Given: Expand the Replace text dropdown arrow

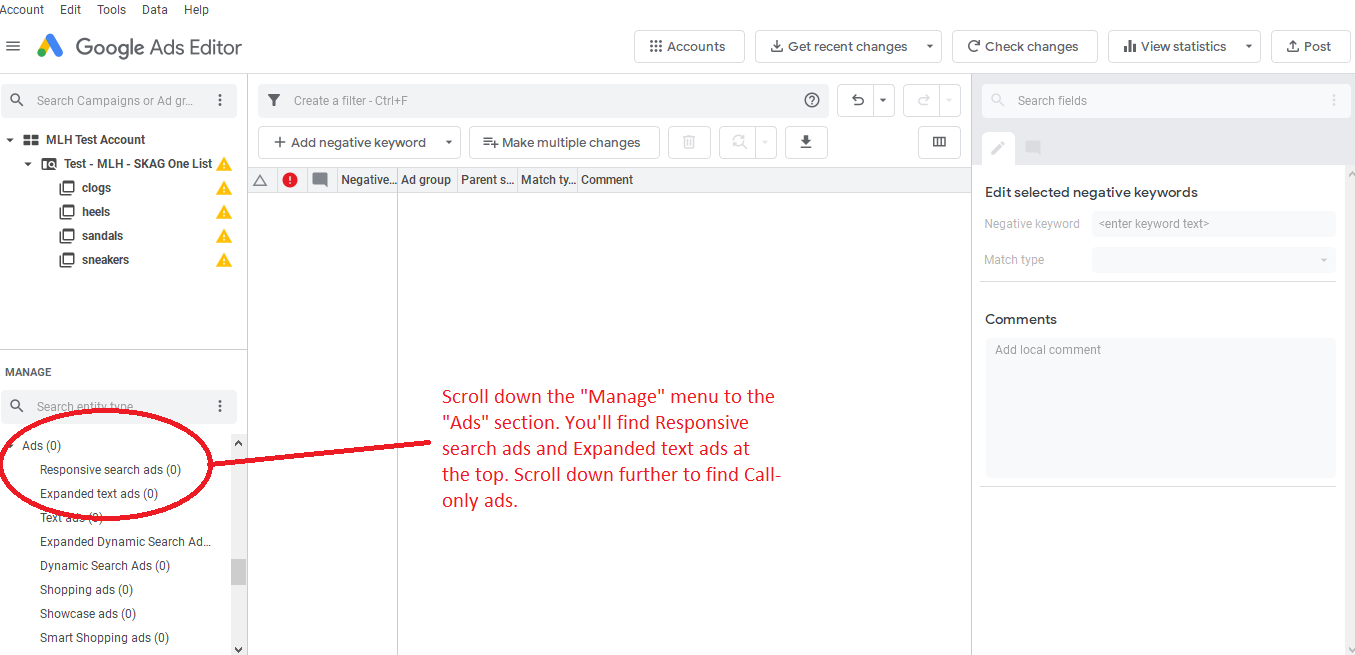Looking at the screenshot, I should (x=765, y=142).
